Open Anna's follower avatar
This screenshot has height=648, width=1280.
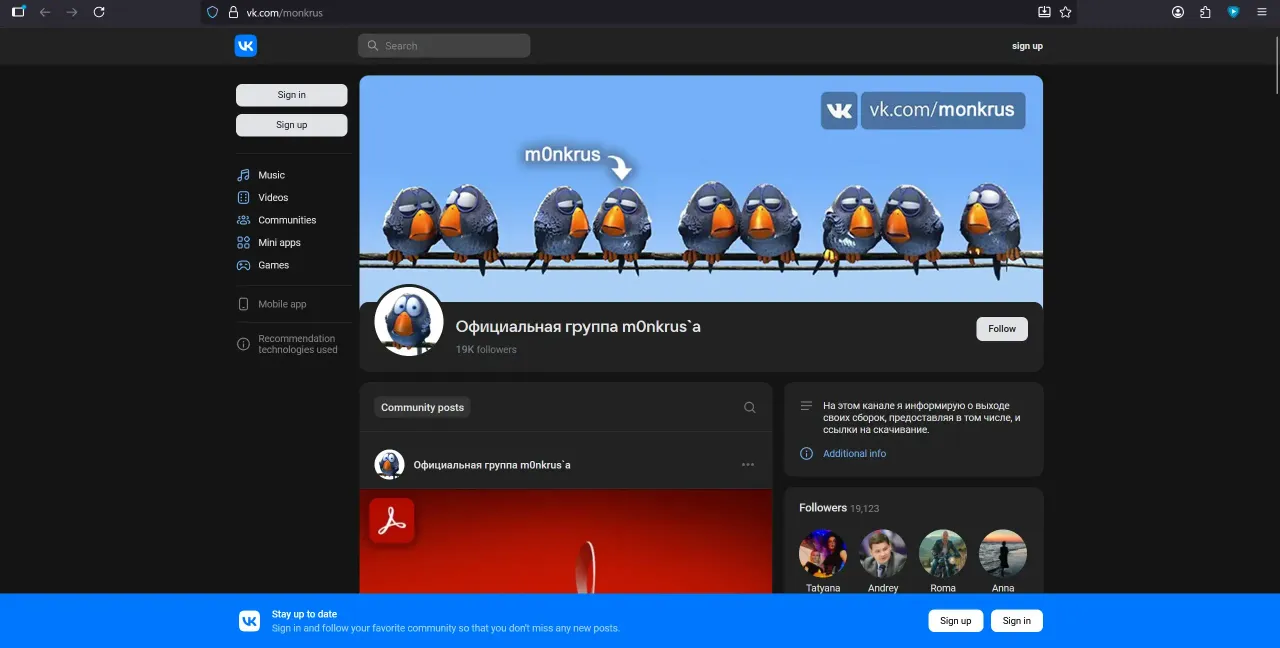click(x=1003, y=553)
